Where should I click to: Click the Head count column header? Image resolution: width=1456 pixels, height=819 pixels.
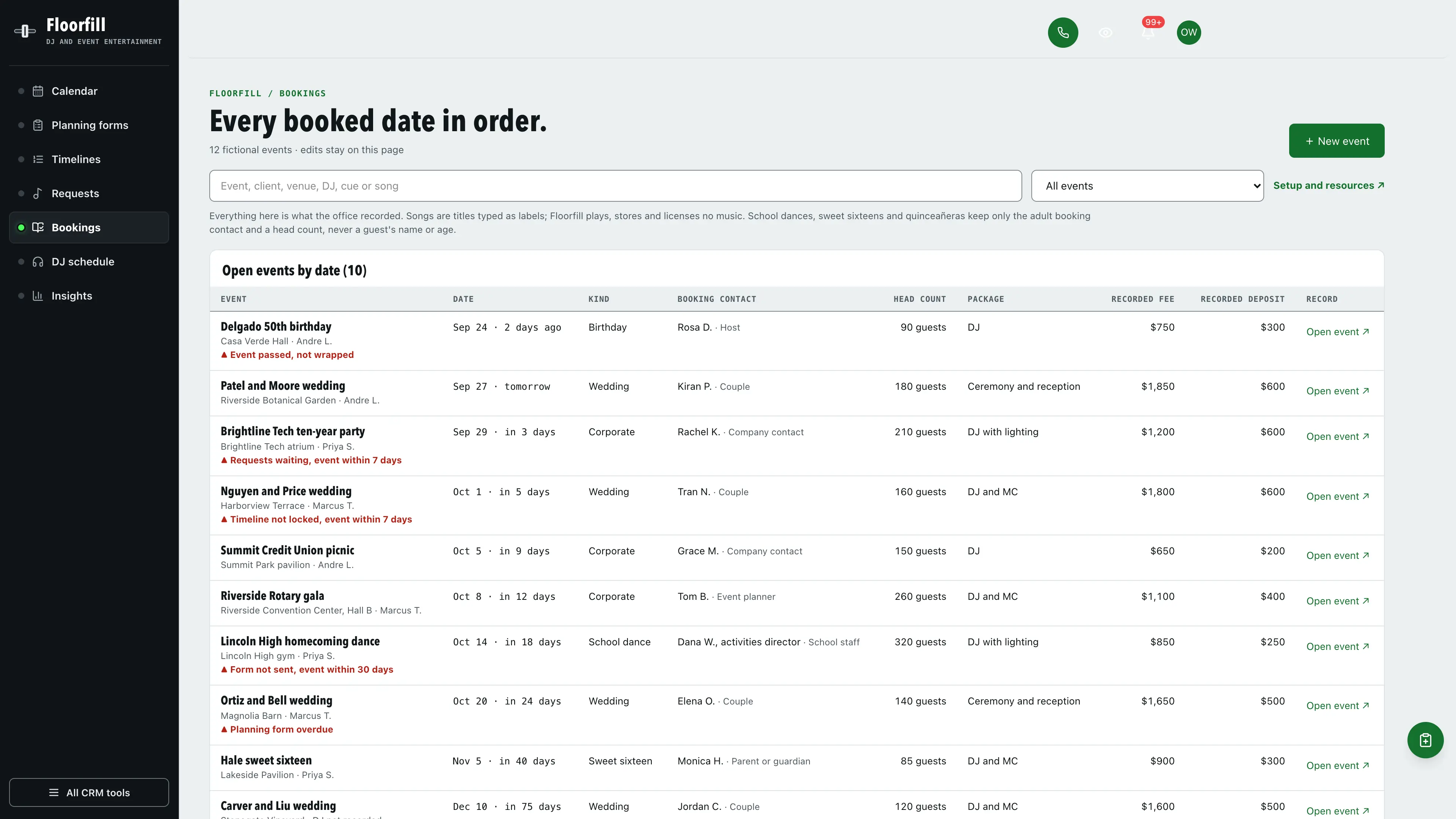click(919, 299)
